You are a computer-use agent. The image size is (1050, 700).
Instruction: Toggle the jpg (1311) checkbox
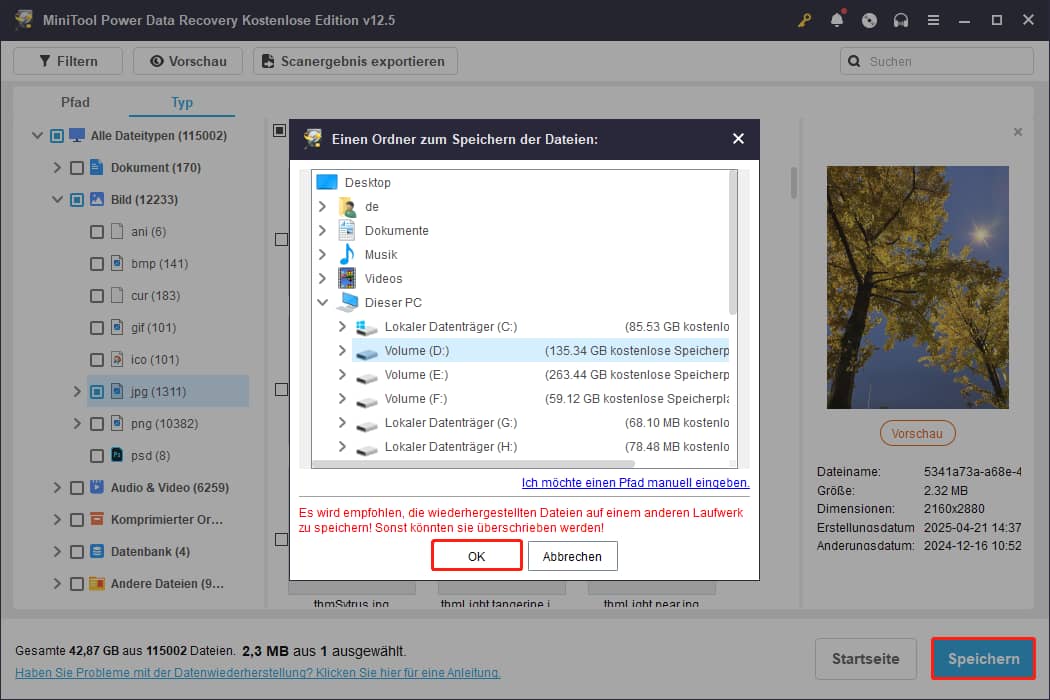click(x=97, y=392)
